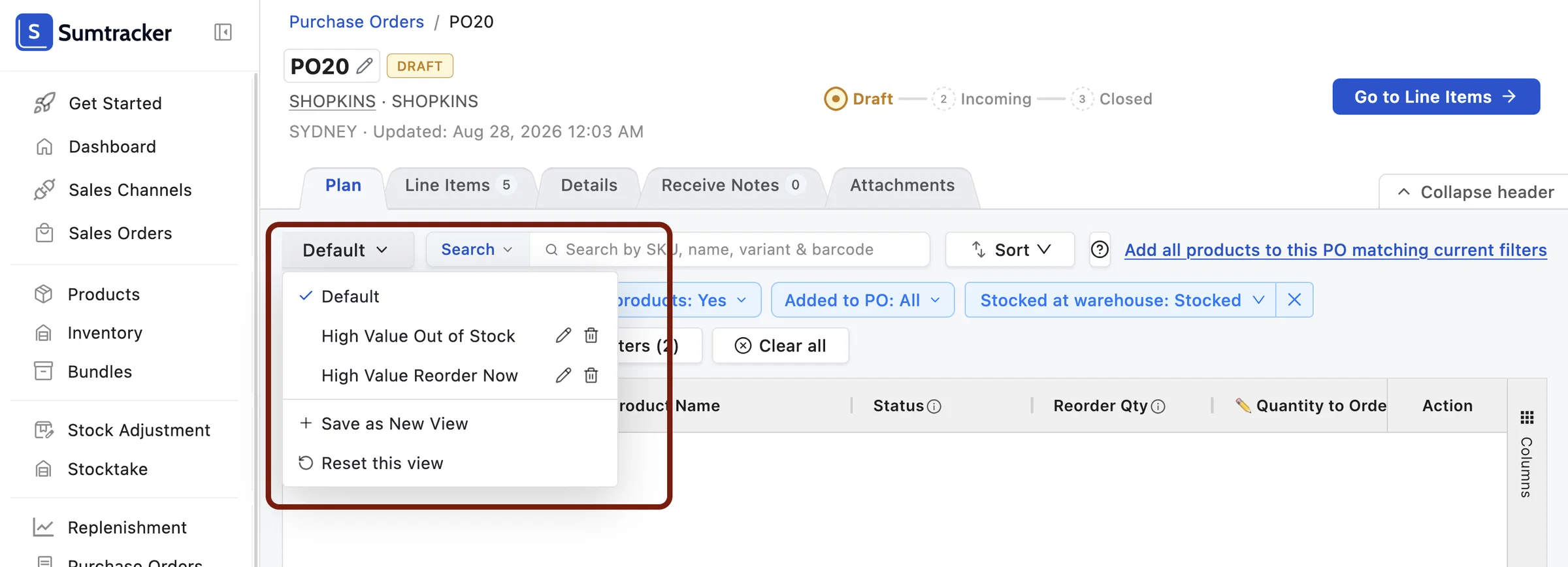Click Add all products to this PO link
1568x567 pixels.
coord(1335,250)
